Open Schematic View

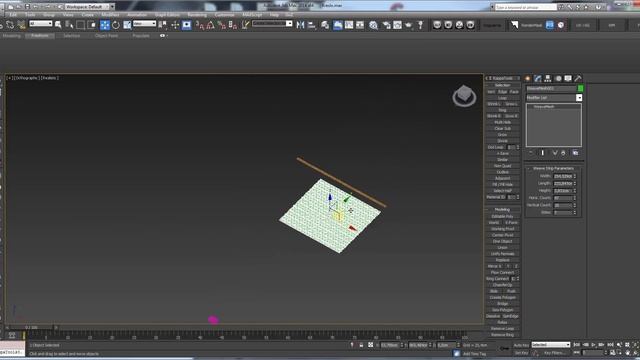click(360, 25)
